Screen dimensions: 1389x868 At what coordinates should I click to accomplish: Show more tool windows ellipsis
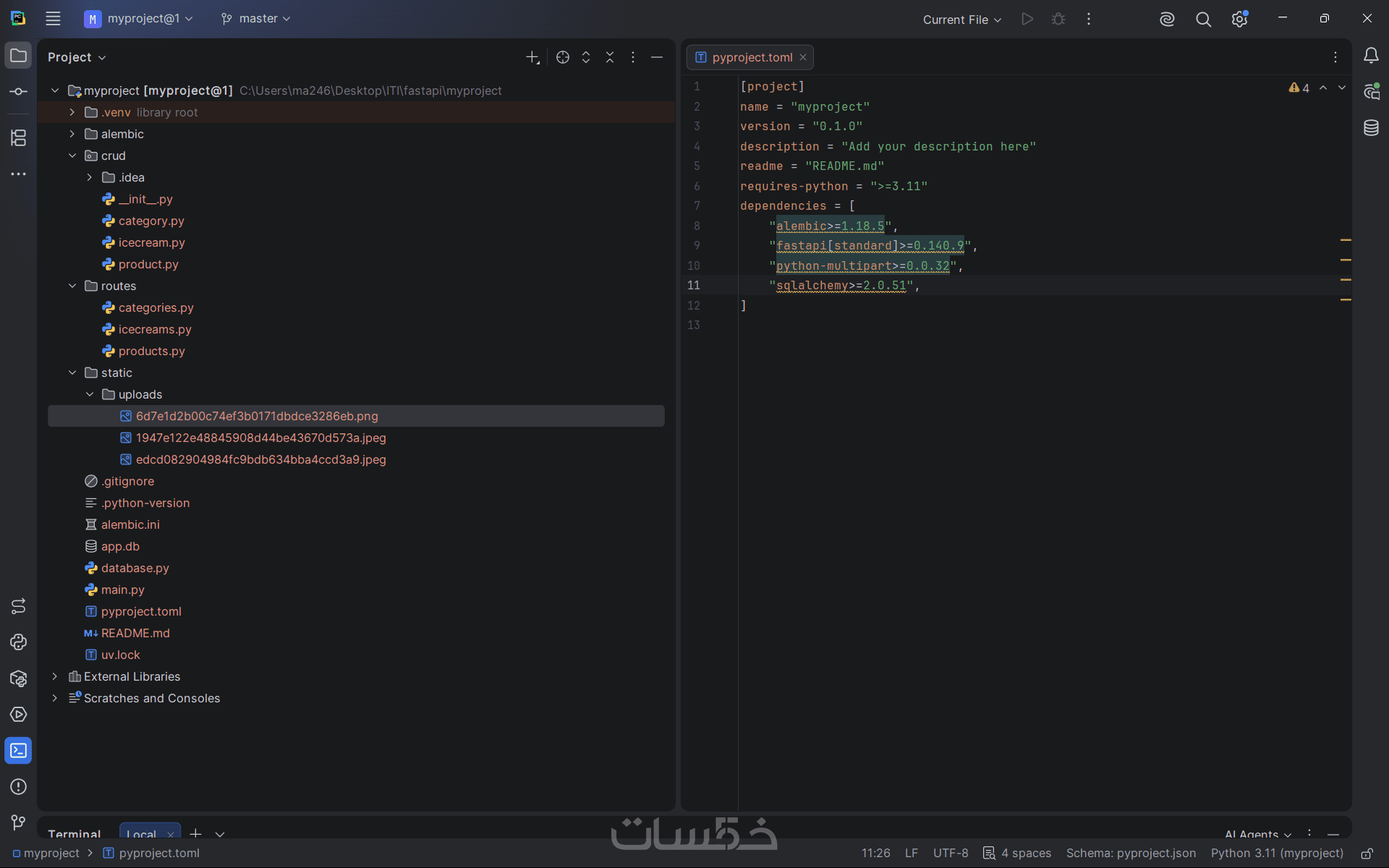click(18, 174)
